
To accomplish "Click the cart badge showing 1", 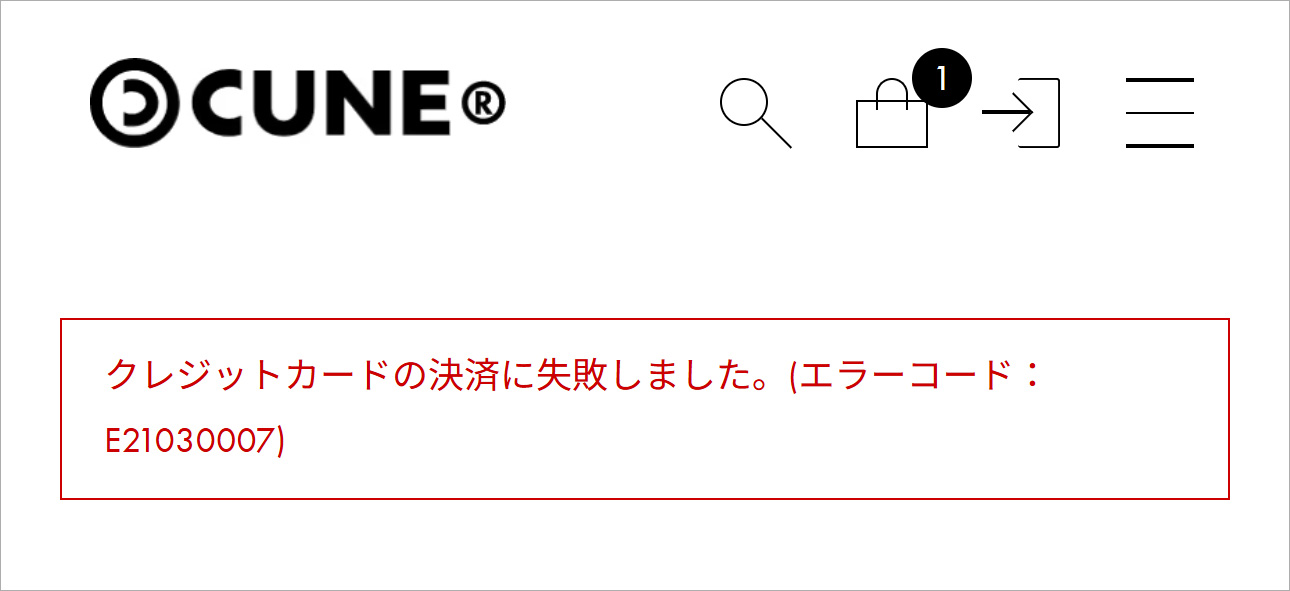I will pyautogui.click(x=942, y=78).
